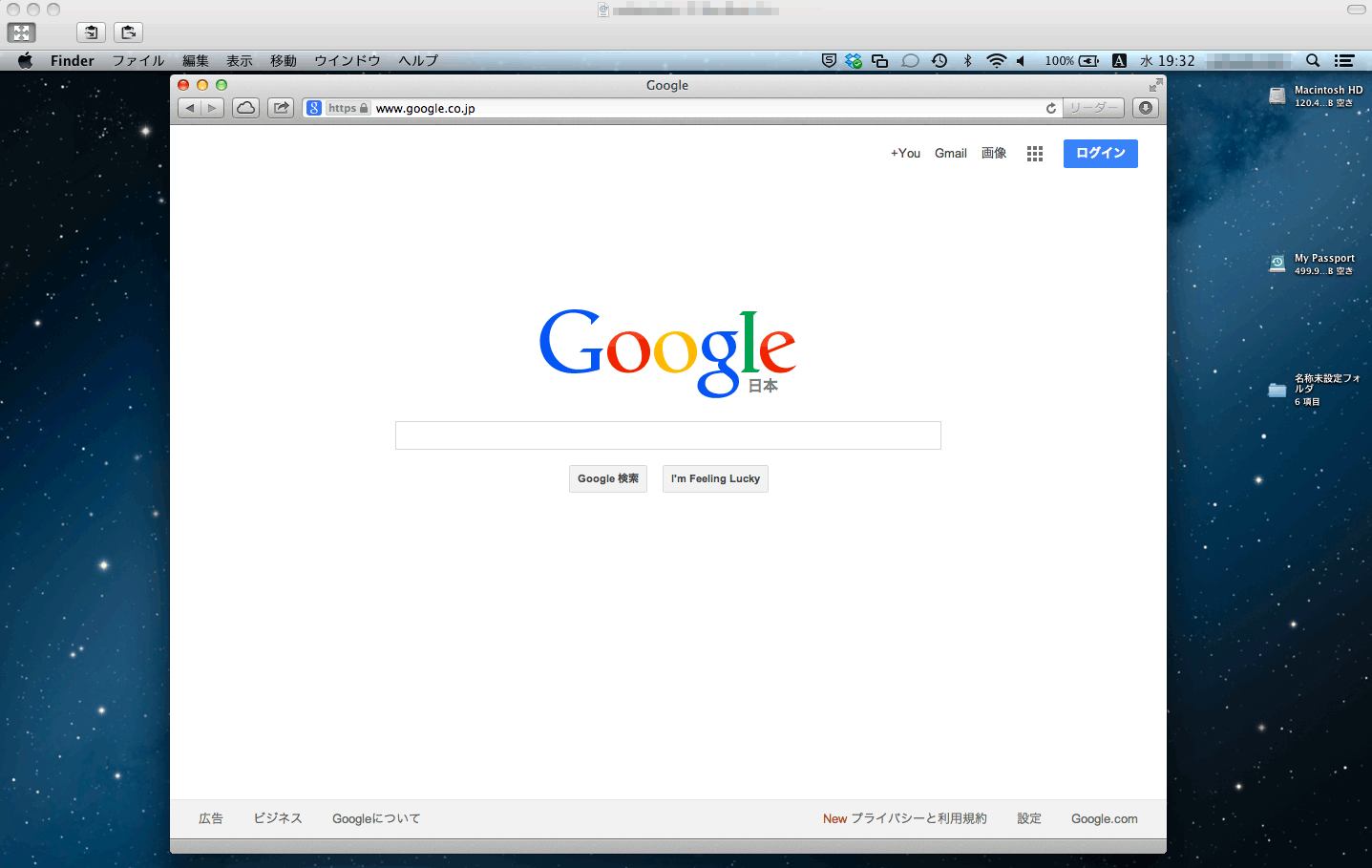Open the Google apps grid icon
Image resolution: width=1372 pixels, height=868 pixels.
tap(1035, 154)
